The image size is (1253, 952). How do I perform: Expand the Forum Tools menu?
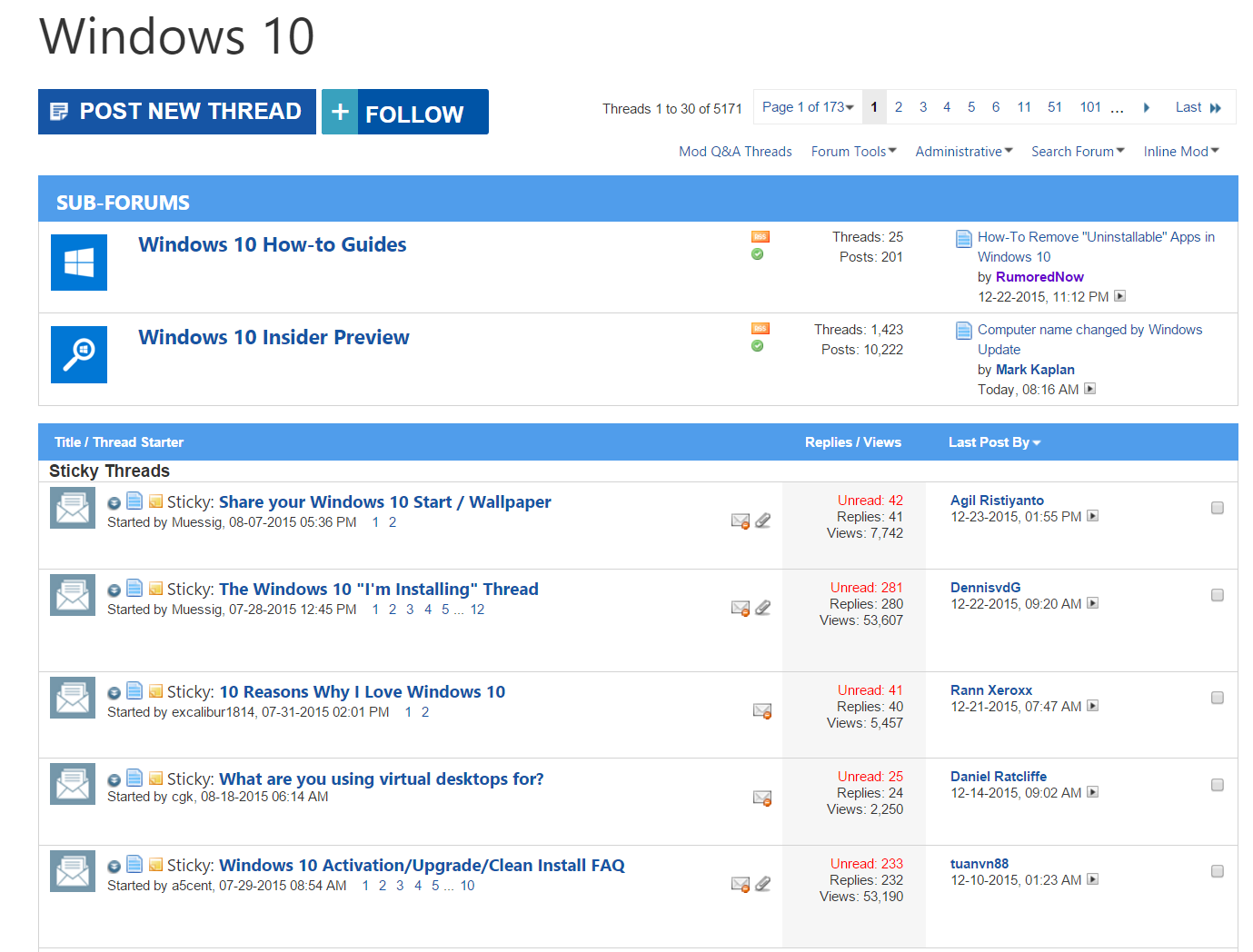click(x=854, y=152)
